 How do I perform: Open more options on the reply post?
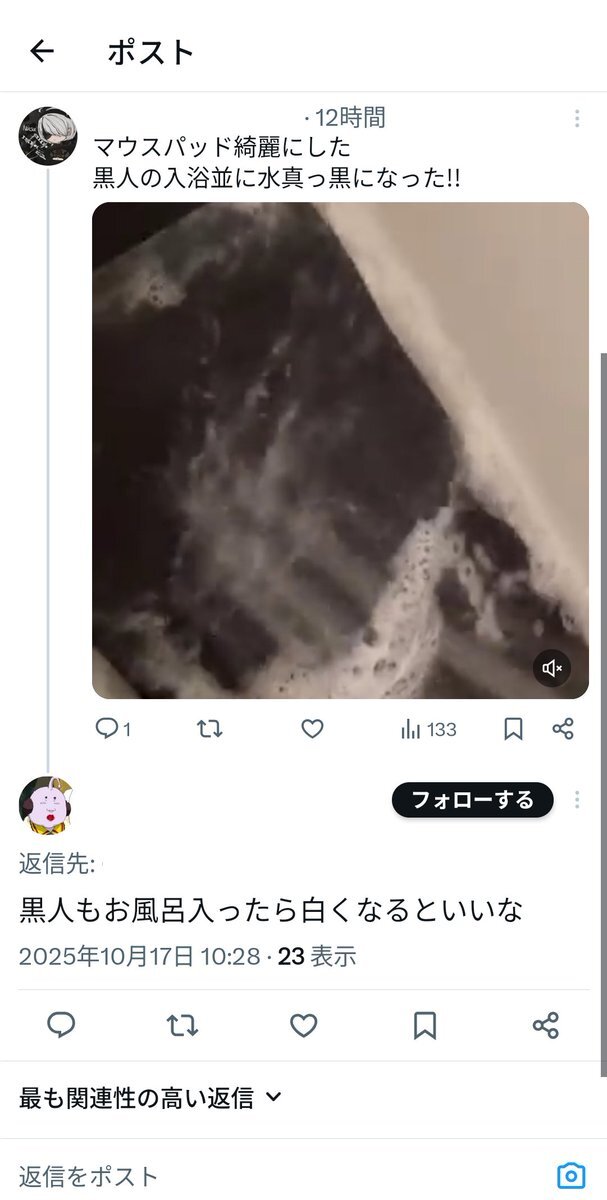[577, 800]
